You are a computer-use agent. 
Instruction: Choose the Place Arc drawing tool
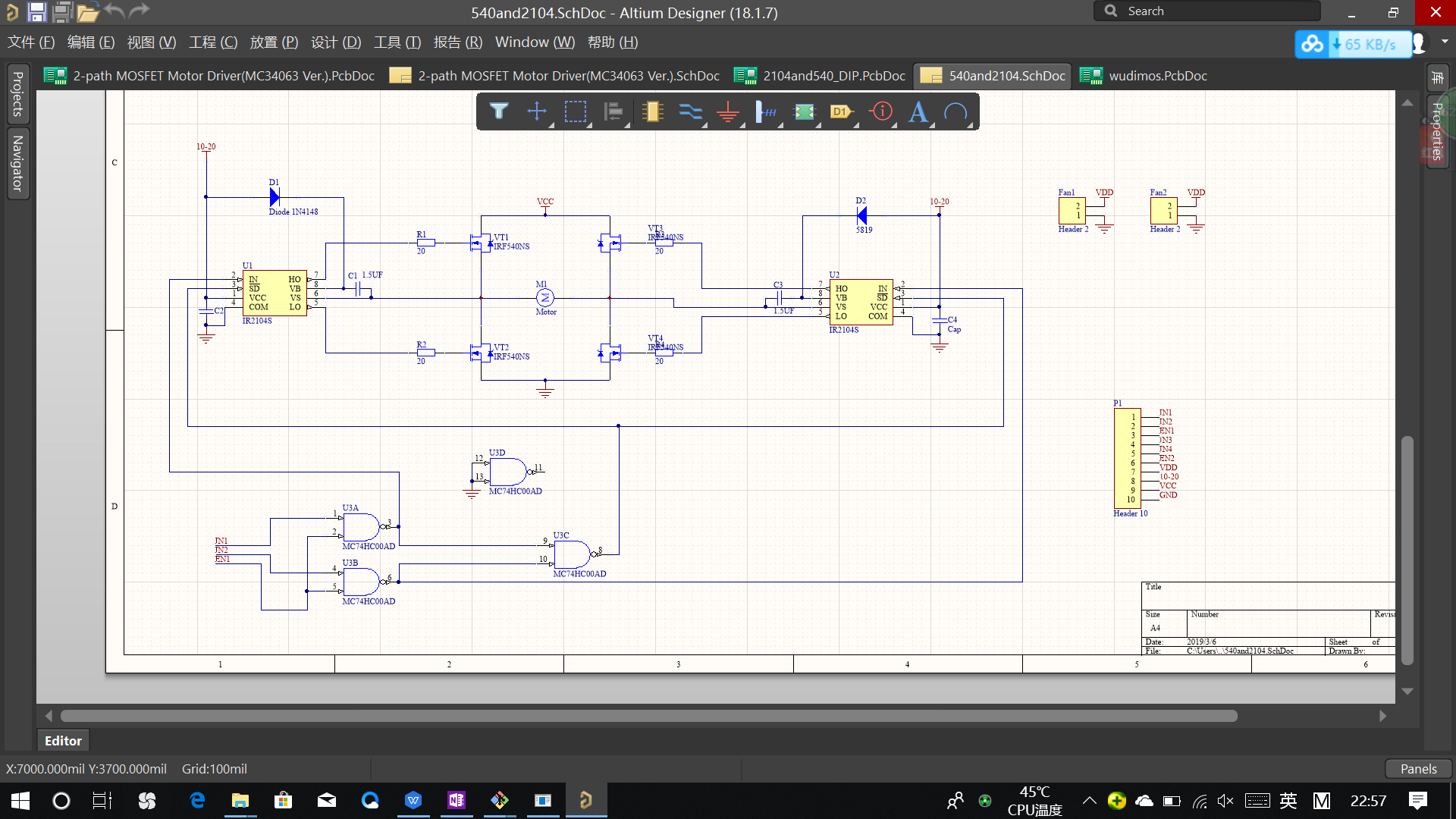[956, 111]
